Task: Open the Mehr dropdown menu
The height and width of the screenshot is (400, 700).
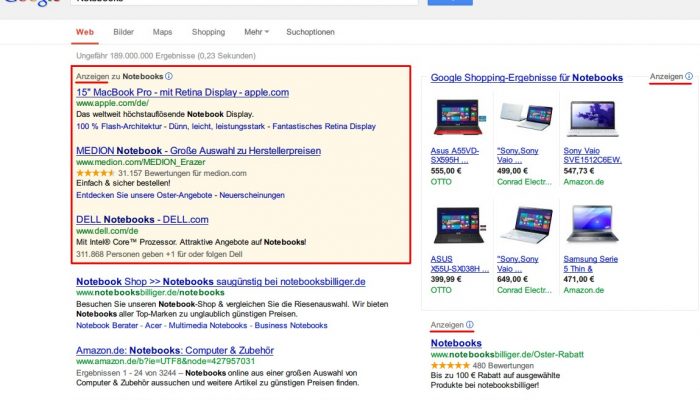Action: (256, 32)
